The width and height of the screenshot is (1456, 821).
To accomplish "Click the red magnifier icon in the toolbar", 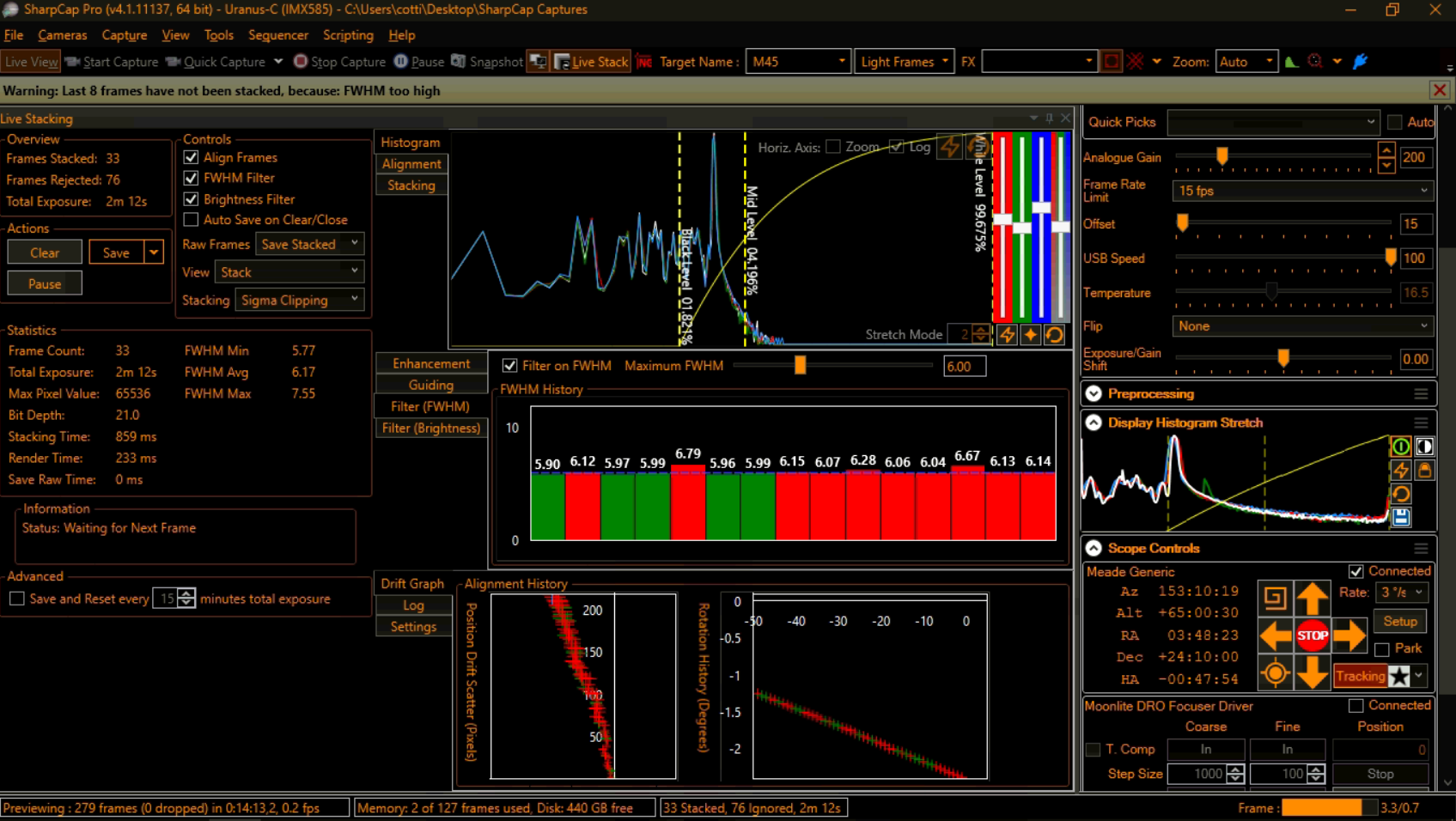I will click(1315, 62).
